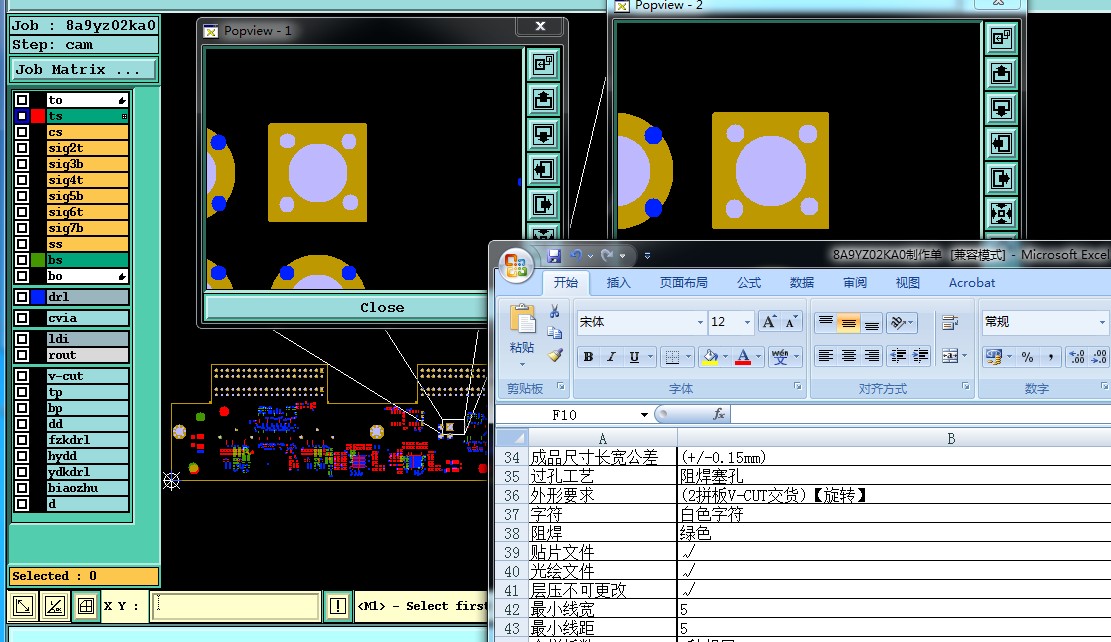Toggle visibility checkbox for layer v-cut
1111x642 pixels.
(22, 376)
